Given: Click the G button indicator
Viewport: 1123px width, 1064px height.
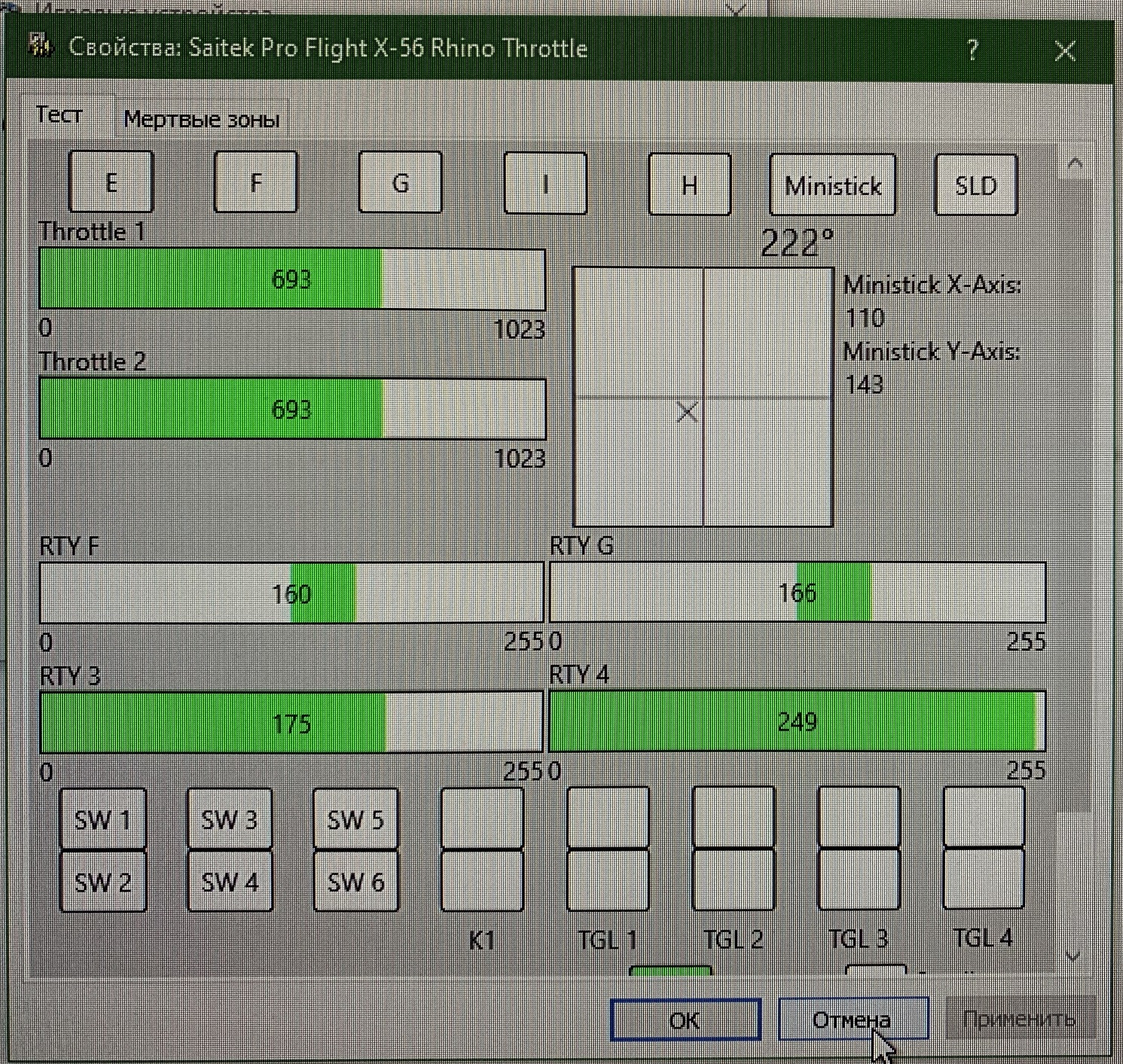Looking at the screenshot, I should tap(401, 182).
